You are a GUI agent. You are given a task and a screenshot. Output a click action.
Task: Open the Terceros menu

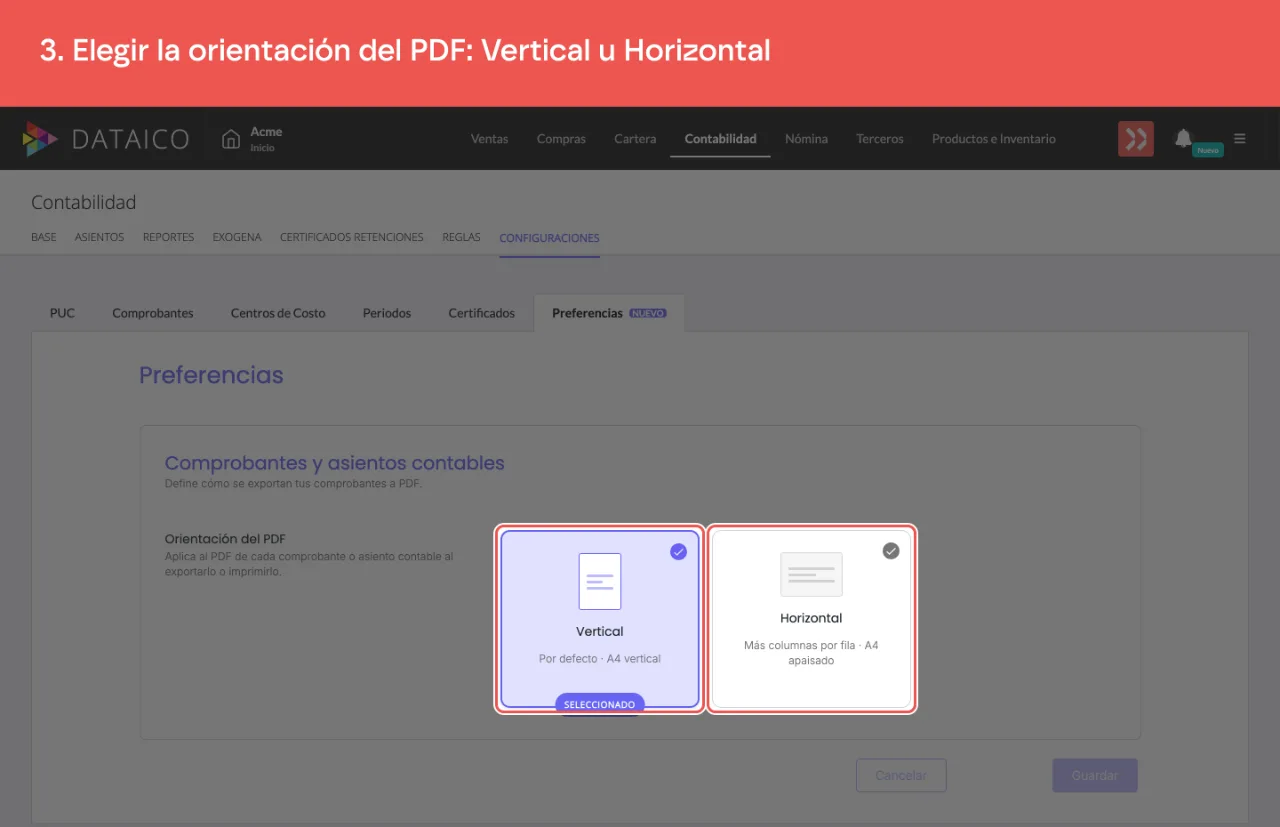click(x=880, y=139)
